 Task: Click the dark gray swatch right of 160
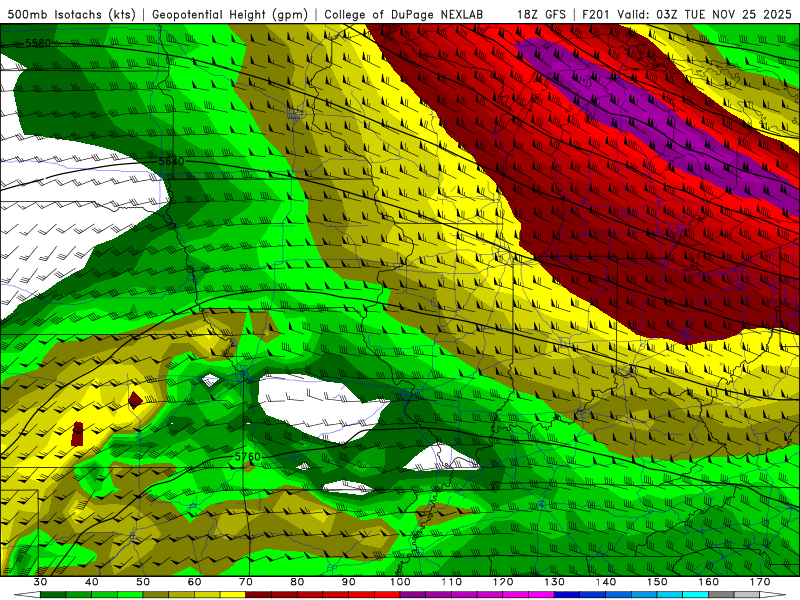721,595
